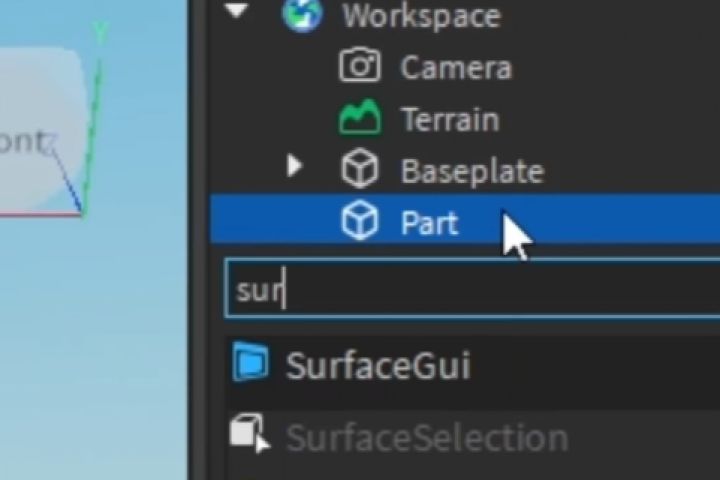Select Workspace in the Explorer
Image resolution: width=720 pixels, height=480 pixels.
coord(420,15)
